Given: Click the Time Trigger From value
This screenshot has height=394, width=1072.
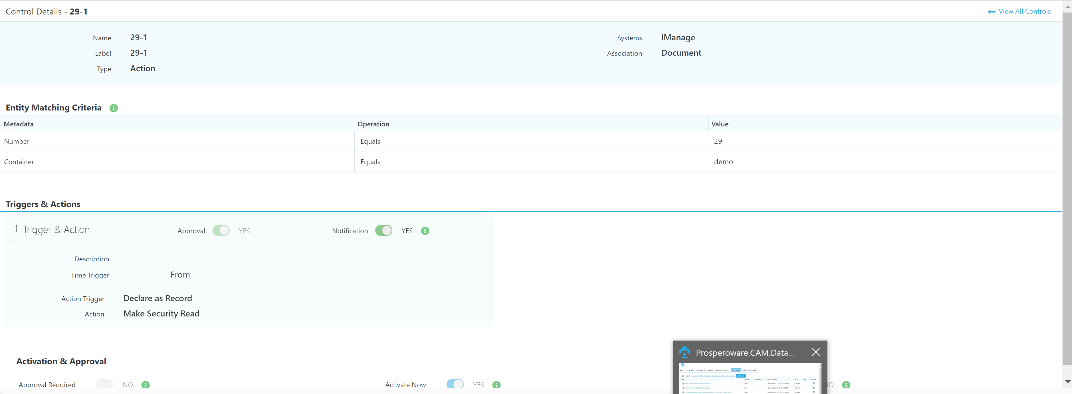Looking at the screenshot, I should click(x=180, y=274).
